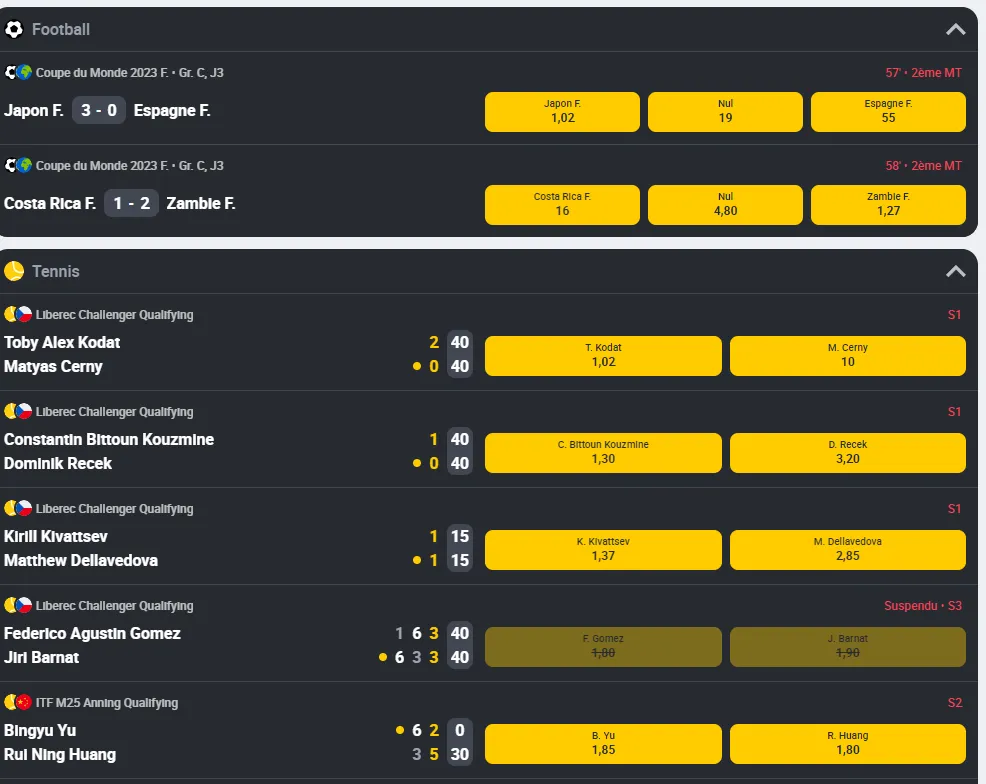Viewport: 986px width, 784px height.
Task: Click the chevron on the Tennis header
Action: [956, 271]
